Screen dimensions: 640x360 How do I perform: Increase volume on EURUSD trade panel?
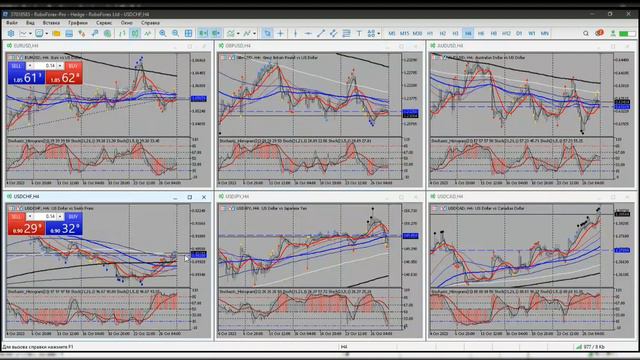click(60, 66)
